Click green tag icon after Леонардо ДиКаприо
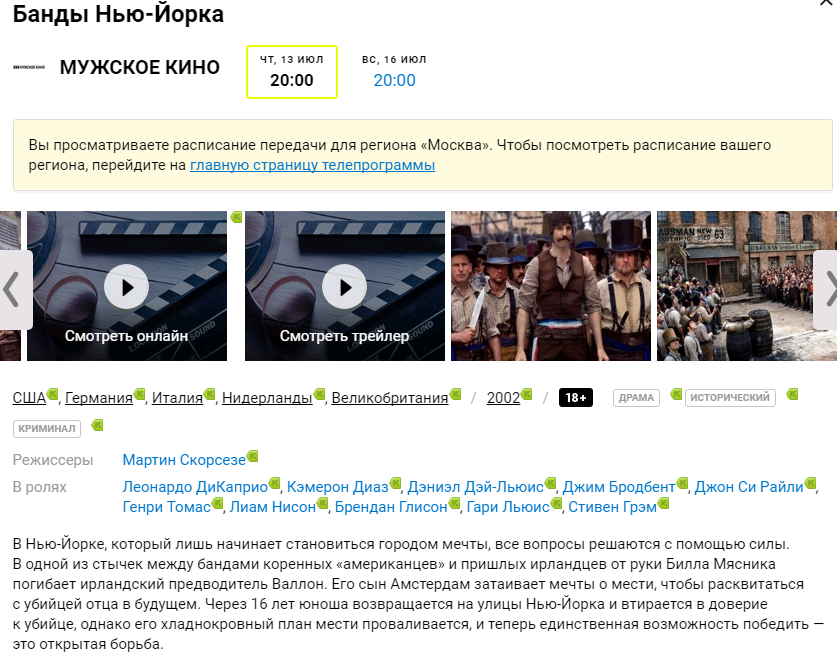 point(275,483)
